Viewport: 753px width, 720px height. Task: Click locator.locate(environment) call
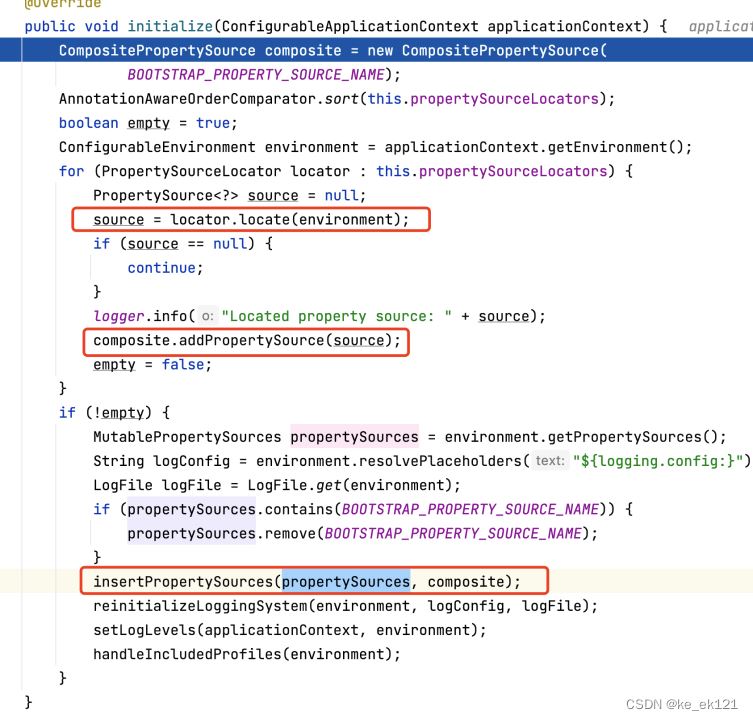click(x=285, y=220)
